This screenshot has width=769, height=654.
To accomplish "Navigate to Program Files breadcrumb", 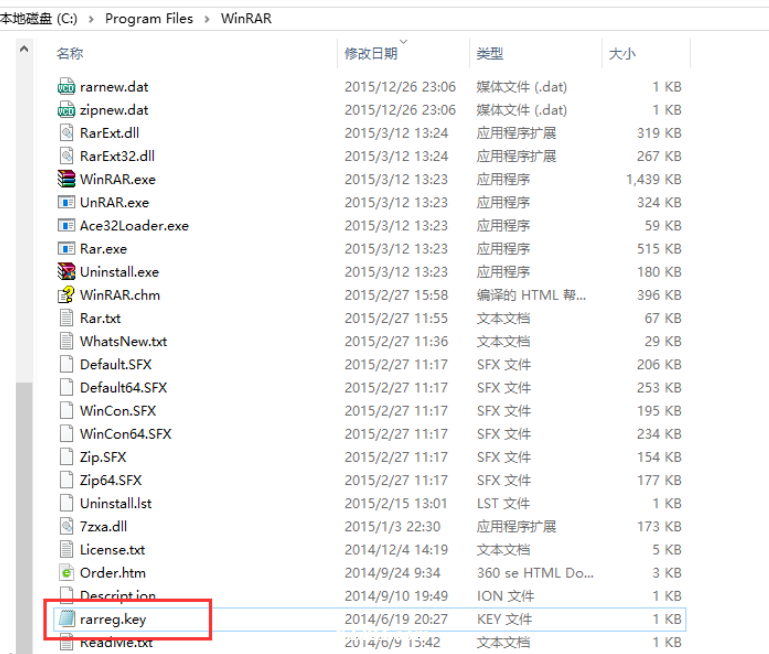I will coord(149,19).
